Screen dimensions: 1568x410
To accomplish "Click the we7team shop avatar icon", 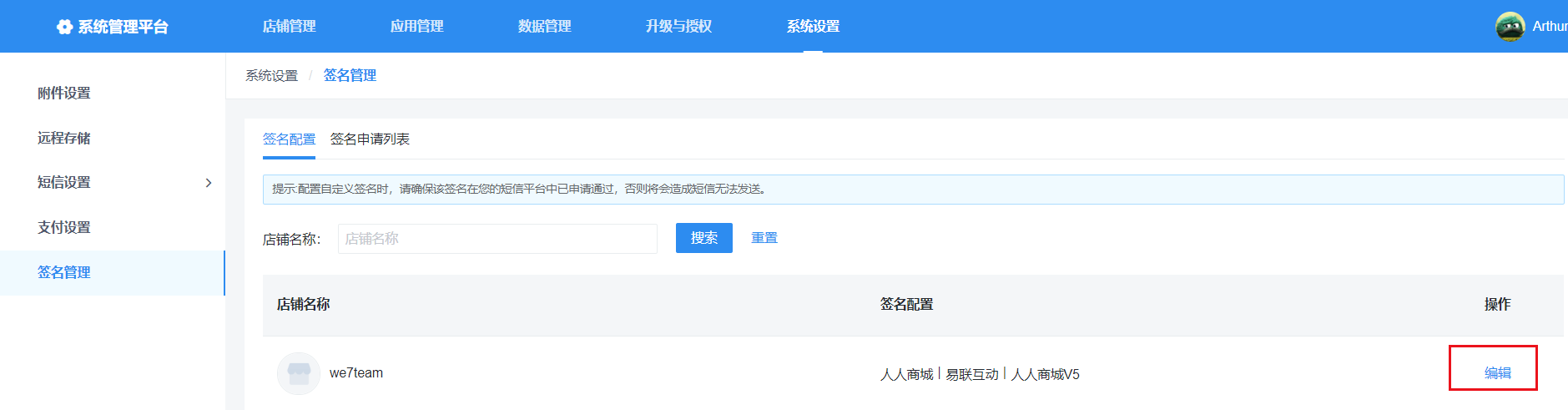I will (299, 373).
